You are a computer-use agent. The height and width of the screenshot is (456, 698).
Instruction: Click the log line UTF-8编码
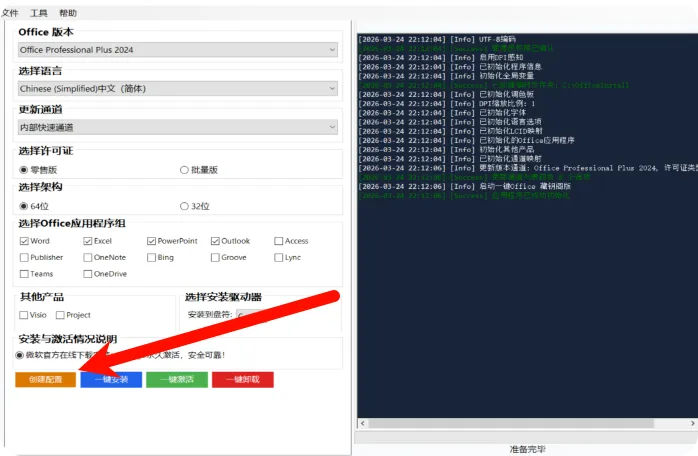[437, 39]
